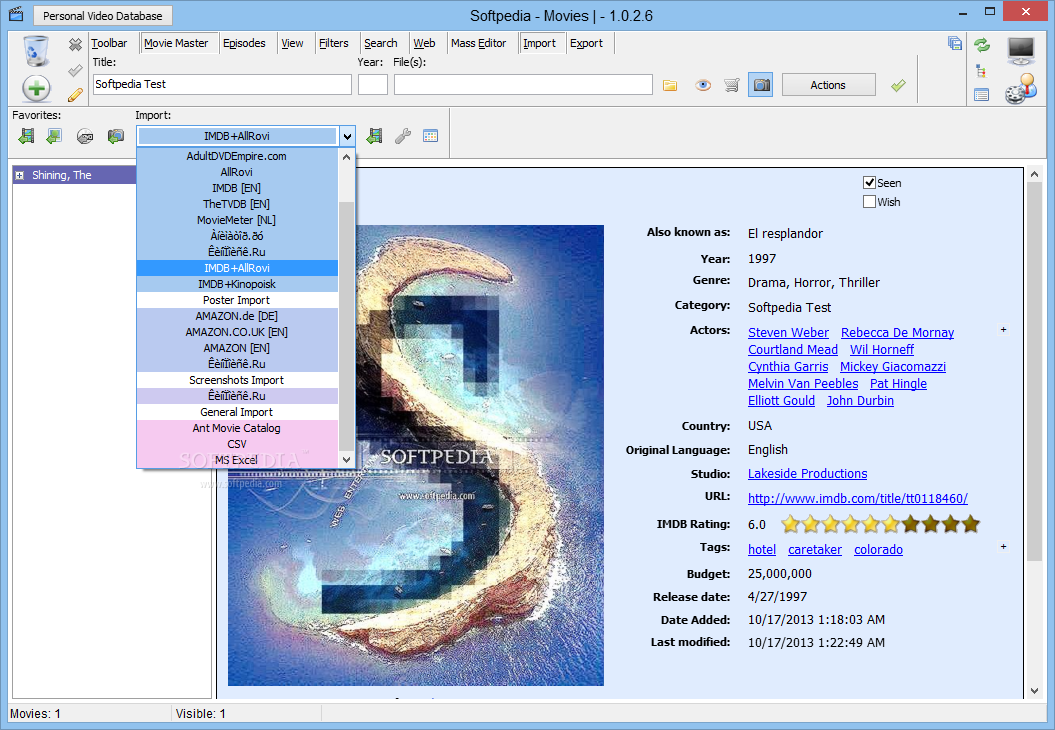
Task: Open the Rebecca De Mornay link
Action: point(897,332)
